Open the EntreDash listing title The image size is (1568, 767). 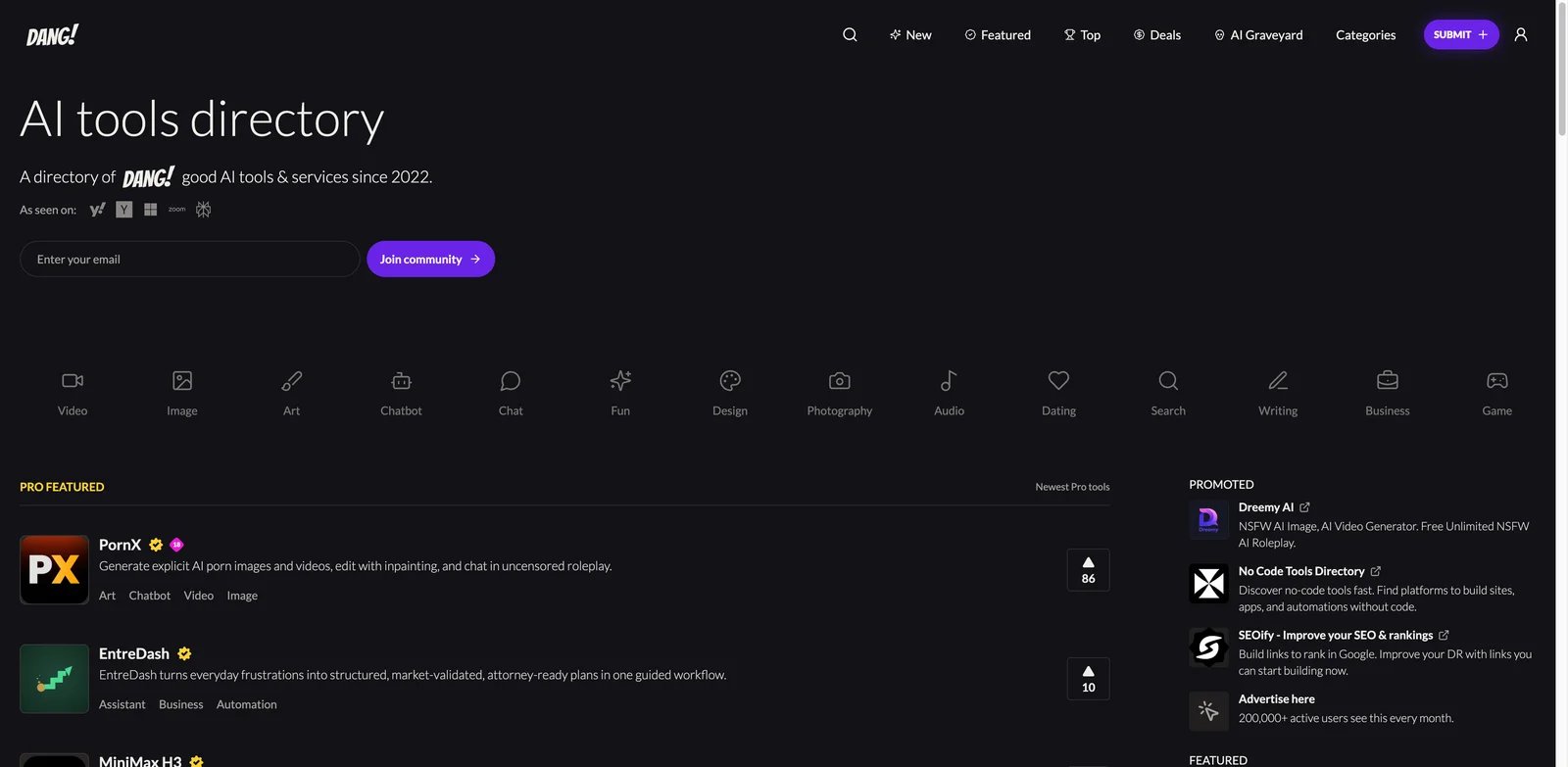(134, 653)
